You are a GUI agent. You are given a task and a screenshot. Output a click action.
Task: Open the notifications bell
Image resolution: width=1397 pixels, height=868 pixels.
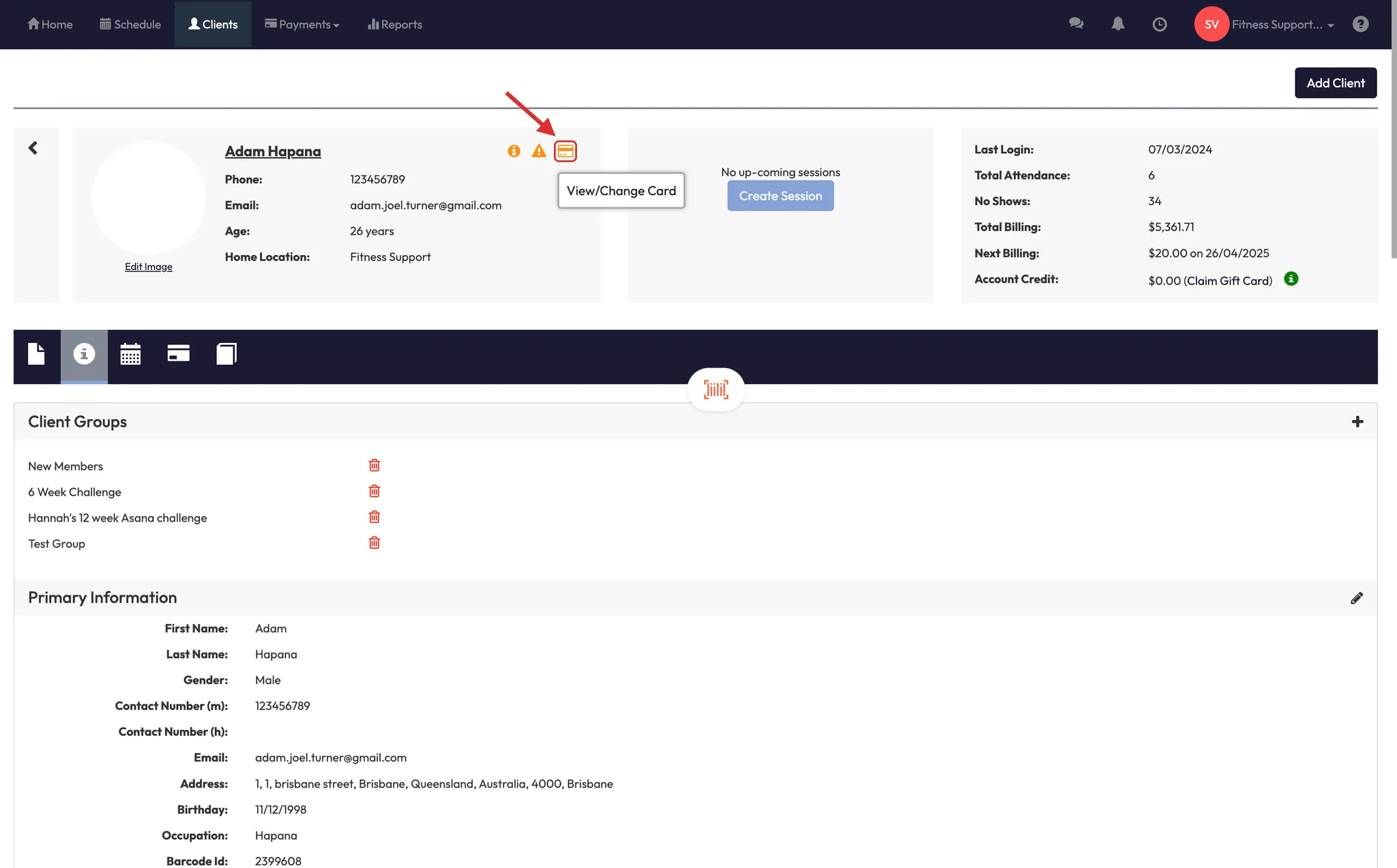tap(1117, 24)
